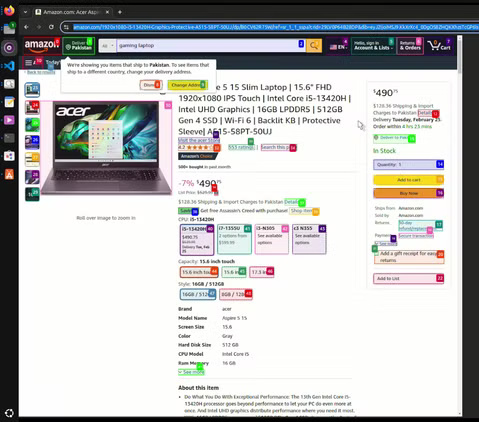This screenshot has height=422, width=479.
Task: Show all applications grid button
Action: click(9, 413)
